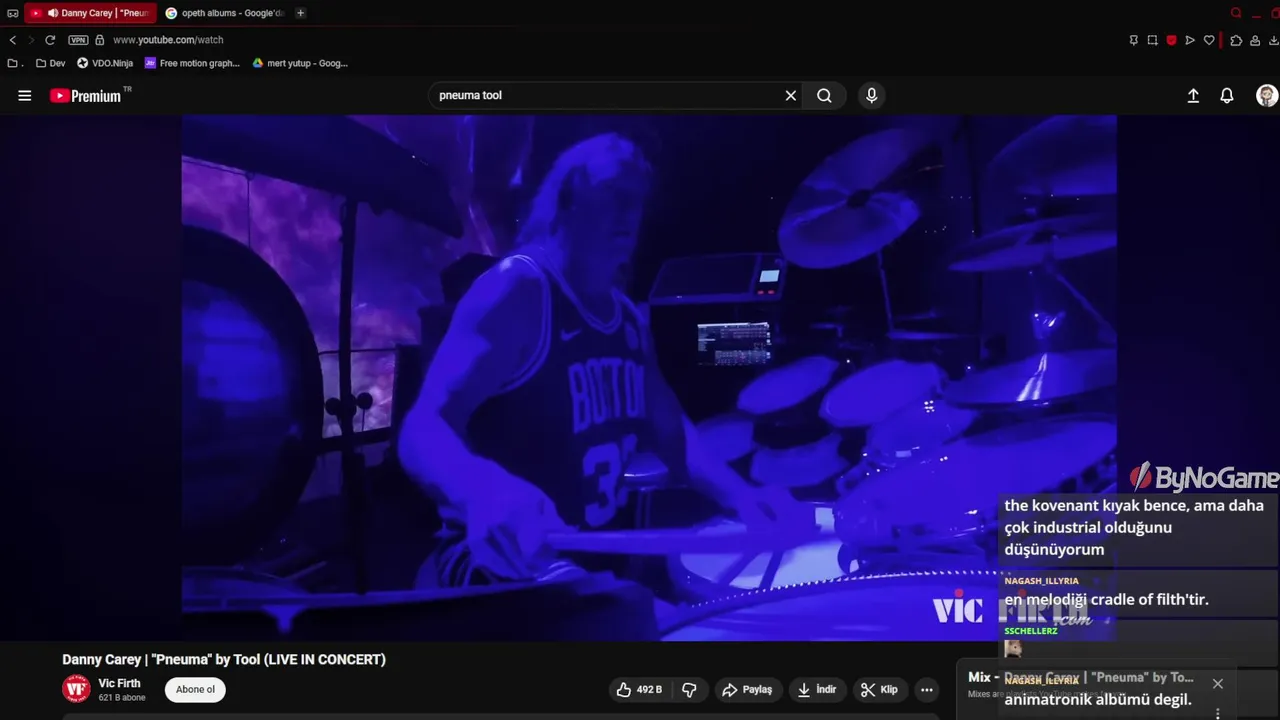Open the tab islands workspace icon
Screen dimensions: 1280x720
coord(12,13)
